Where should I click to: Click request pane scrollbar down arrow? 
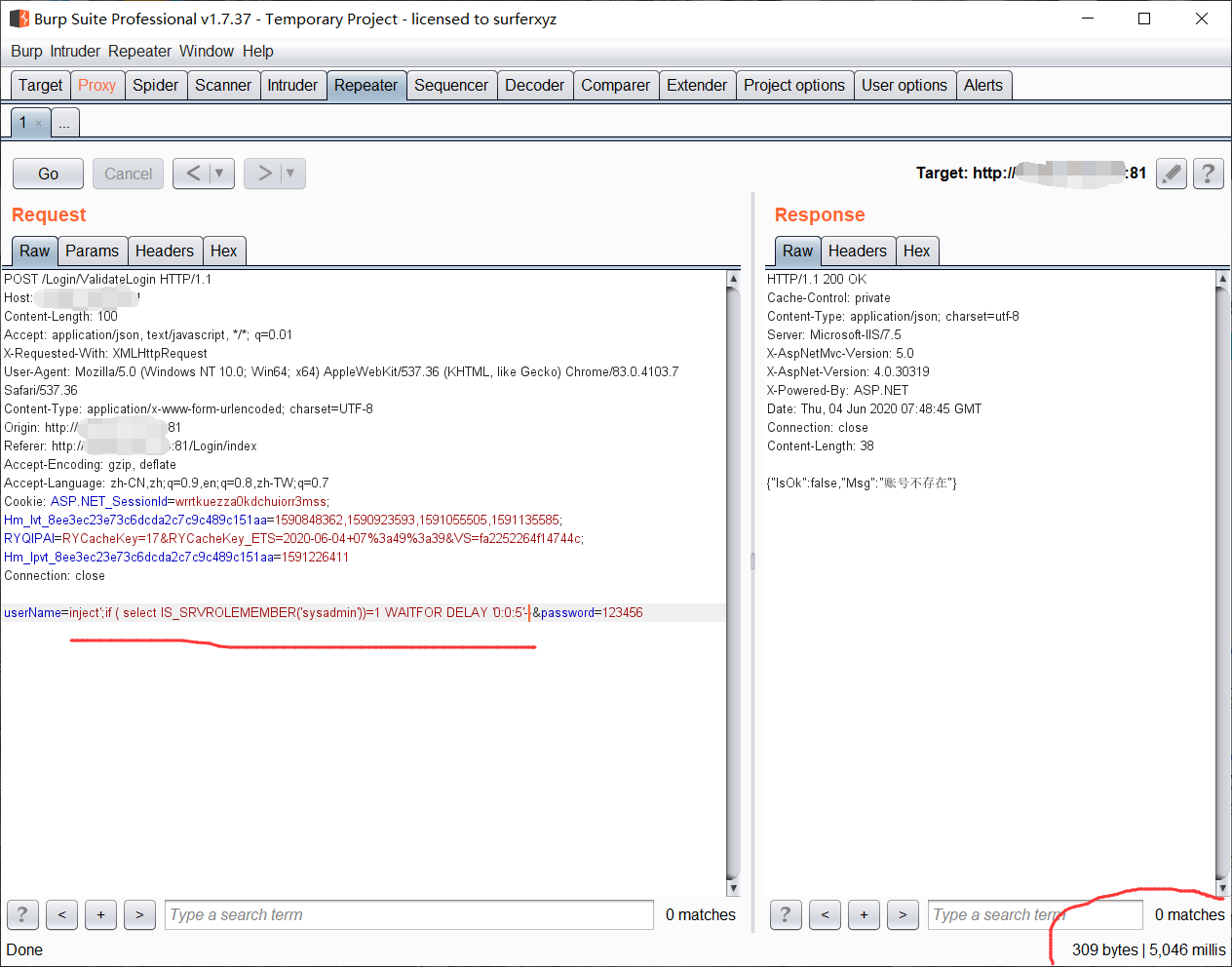pyautogui.click(x=733, y=888)
